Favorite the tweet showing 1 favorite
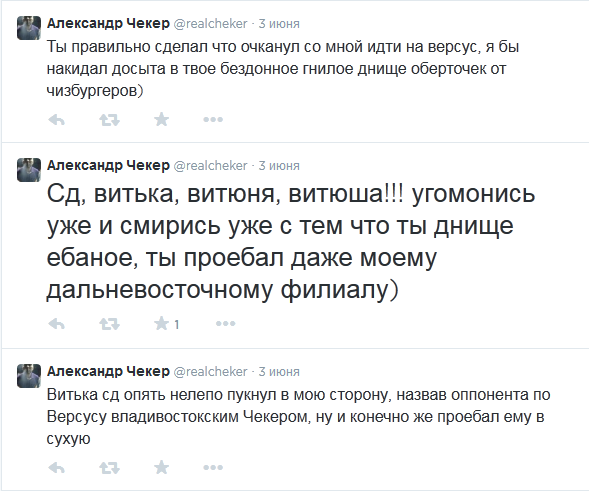The image size is (589, 491). point(162,323)
